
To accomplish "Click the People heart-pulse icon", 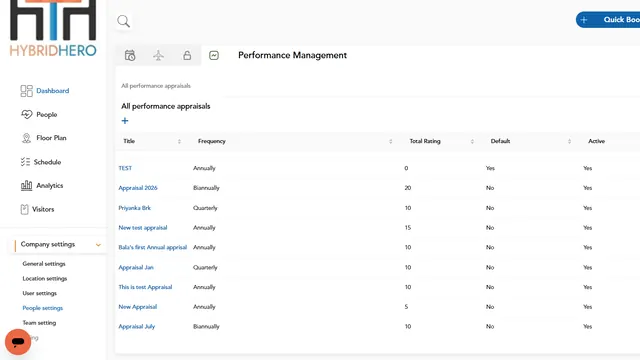I will pyautogui.click(x=27, y=114).
